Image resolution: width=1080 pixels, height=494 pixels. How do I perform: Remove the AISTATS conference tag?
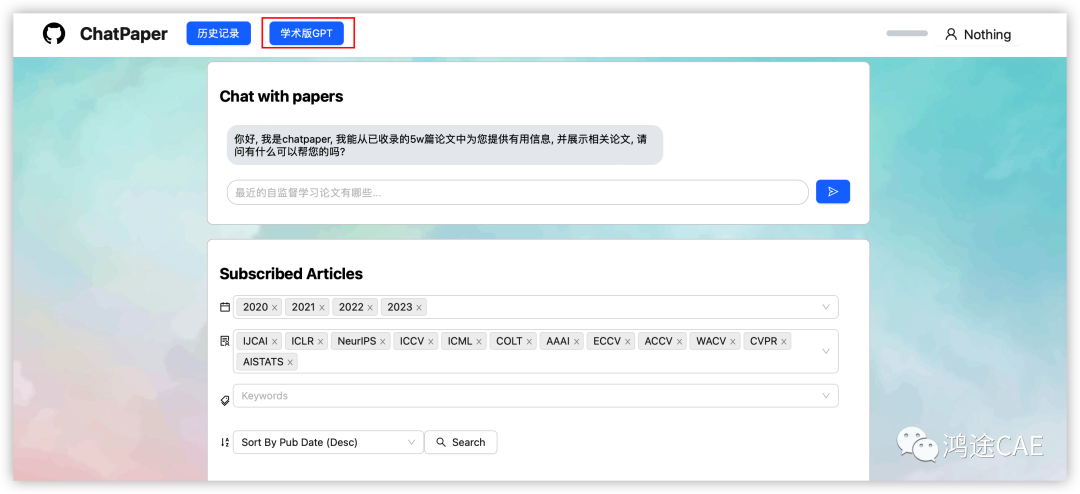click(x=290, y=362)
